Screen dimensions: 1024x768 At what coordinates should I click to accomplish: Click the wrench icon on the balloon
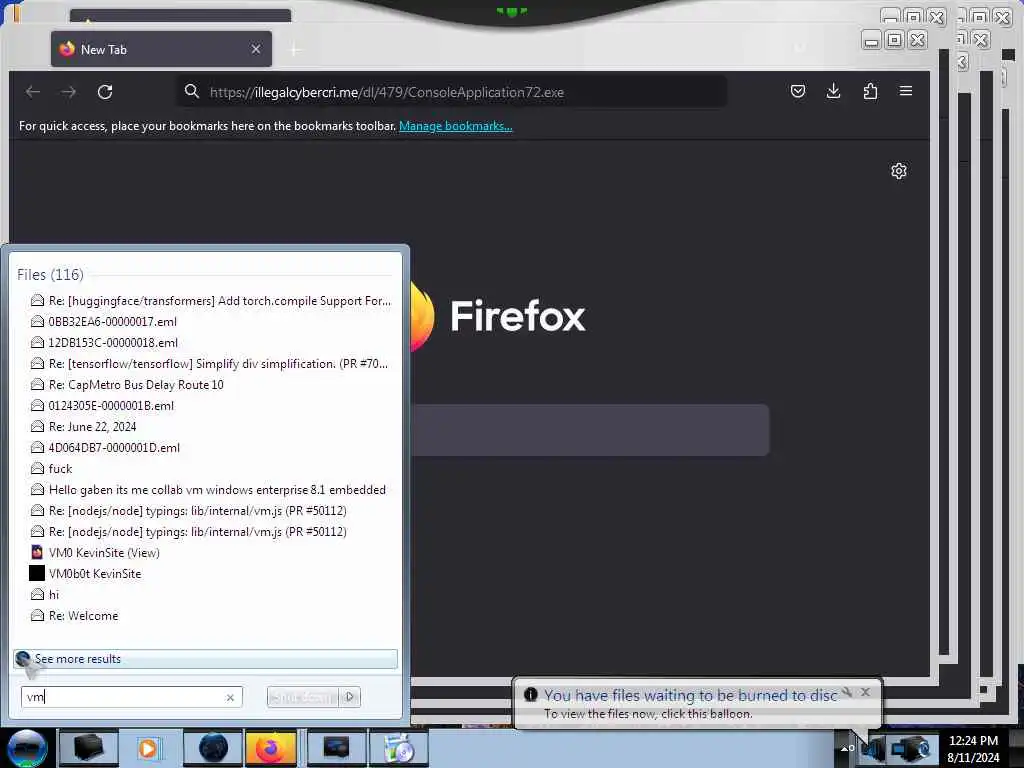[x=847, y=692]
